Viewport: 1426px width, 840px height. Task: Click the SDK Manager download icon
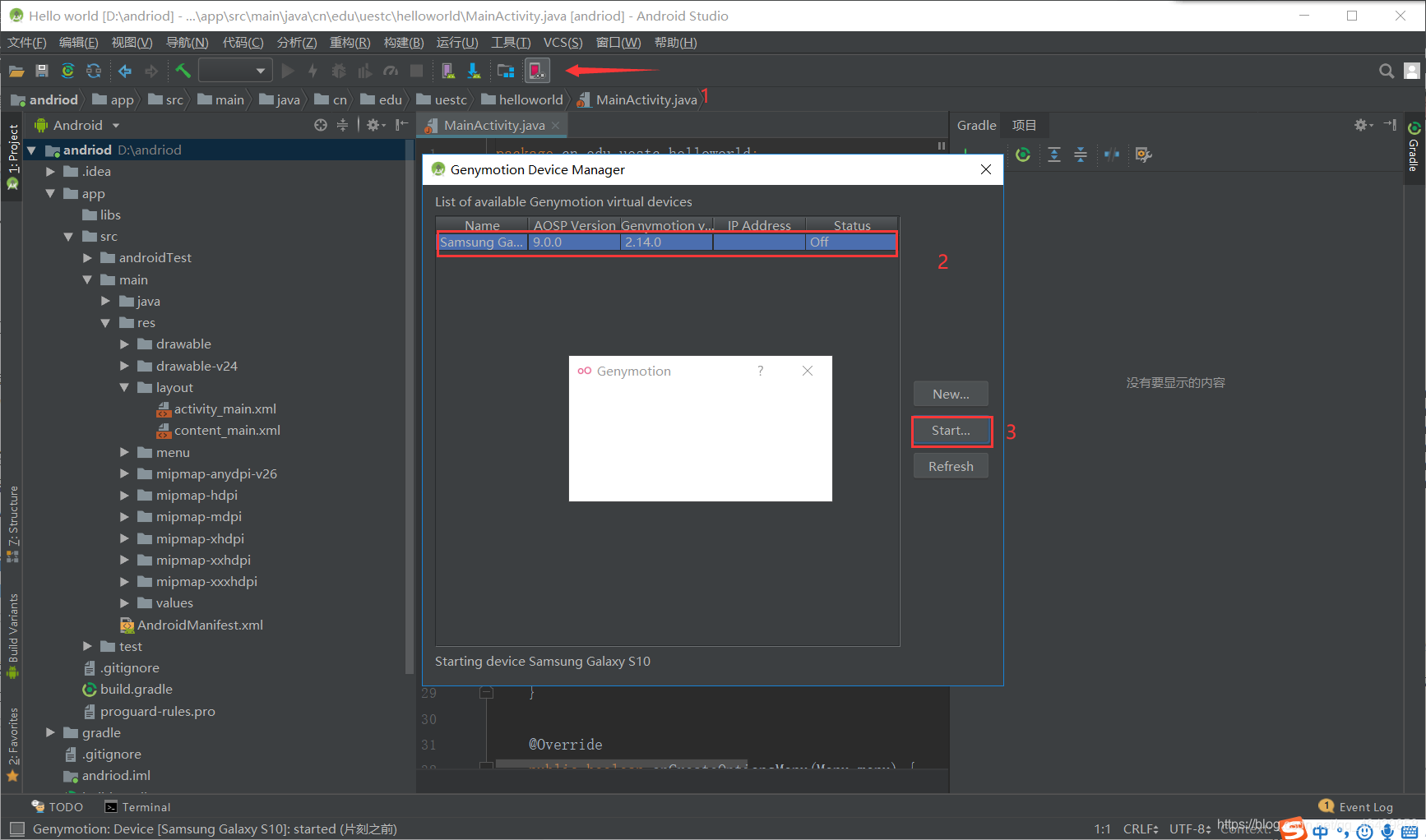[474, 72]
